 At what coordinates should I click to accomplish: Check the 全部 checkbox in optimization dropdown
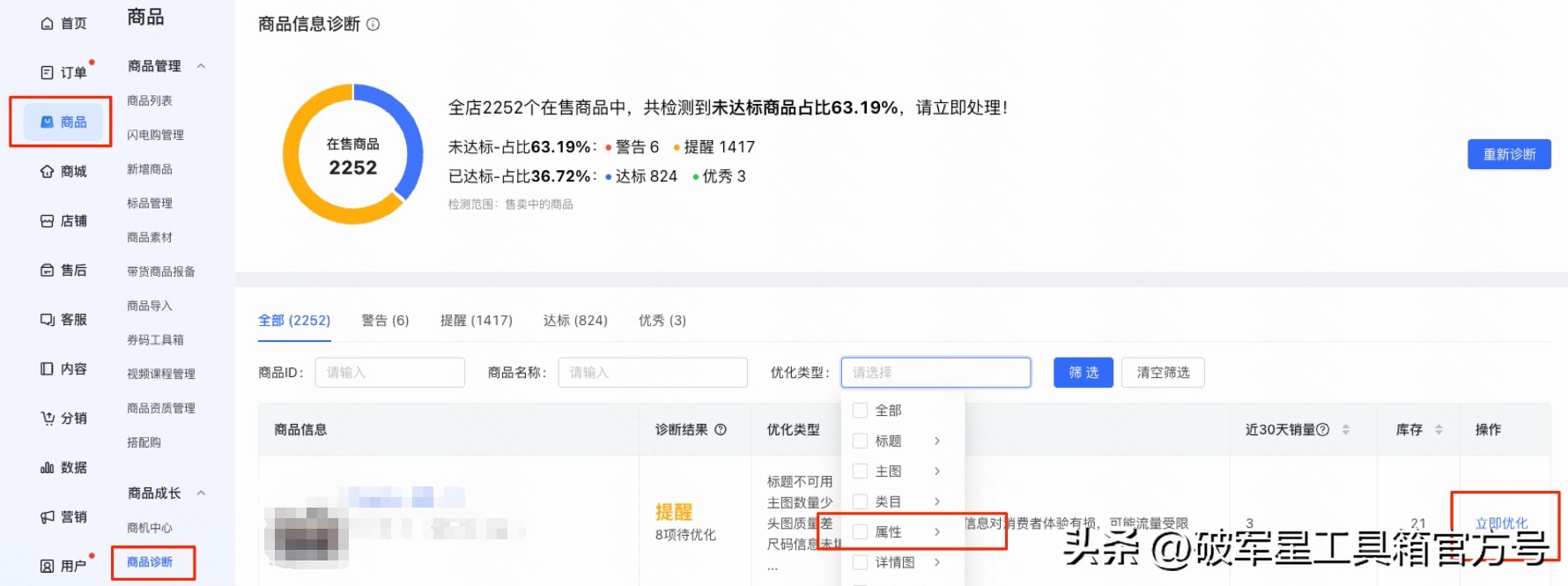point(861,410)
